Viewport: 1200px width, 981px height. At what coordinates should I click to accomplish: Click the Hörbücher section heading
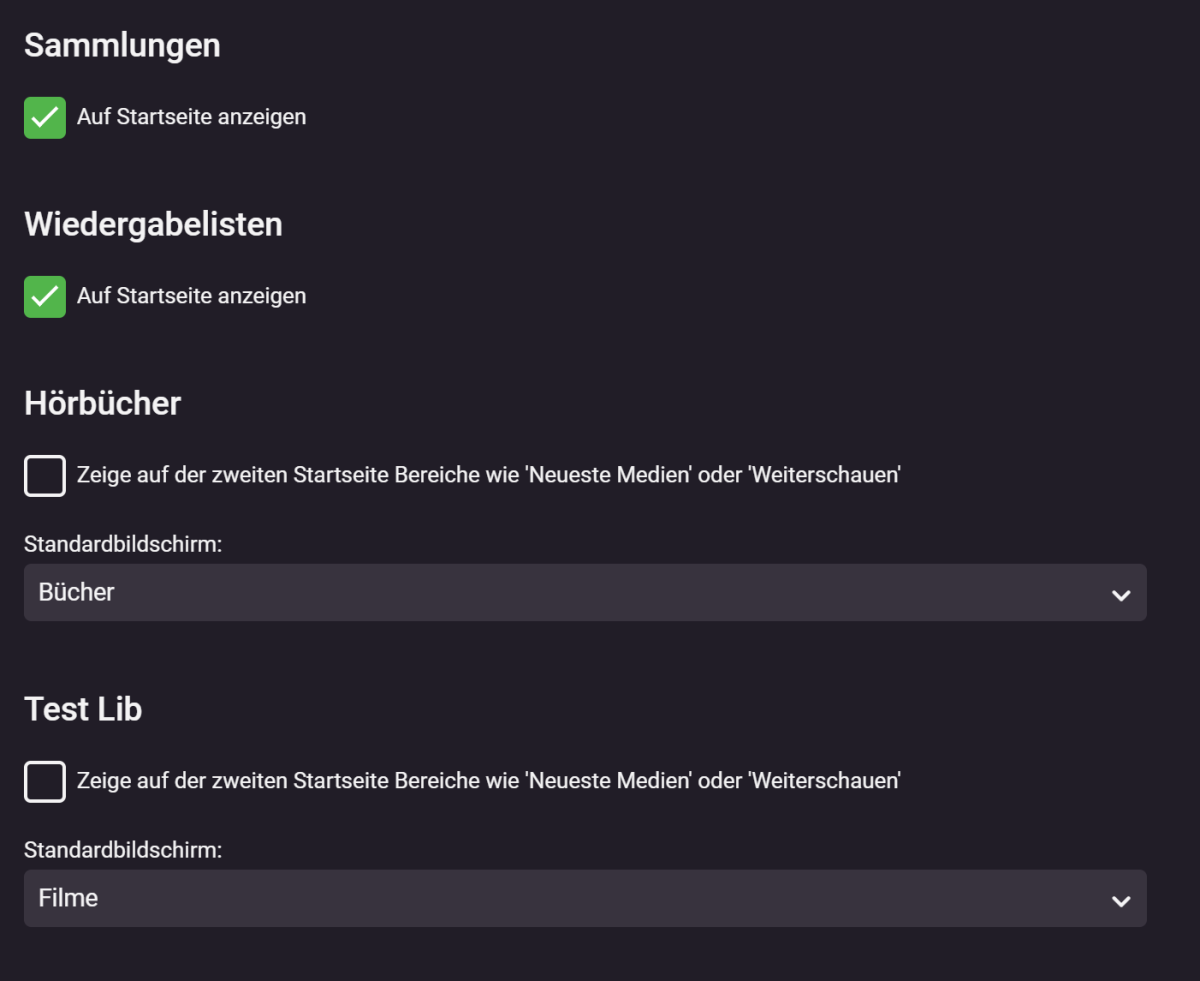pyautogui.click(x=102, y=403)
